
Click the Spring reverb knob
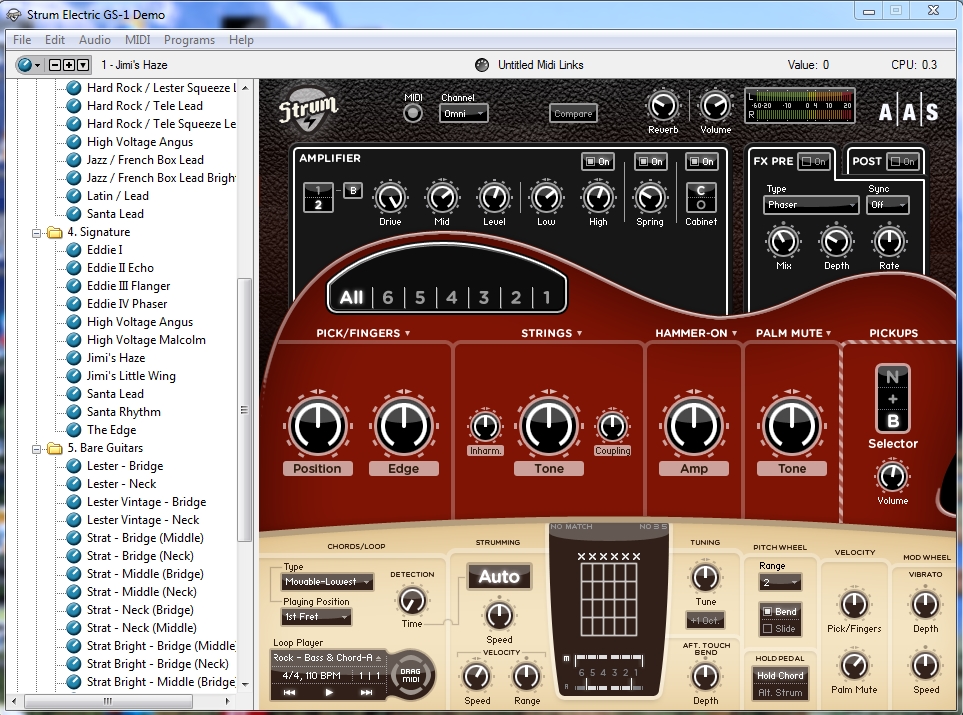[x=650, y=198]
